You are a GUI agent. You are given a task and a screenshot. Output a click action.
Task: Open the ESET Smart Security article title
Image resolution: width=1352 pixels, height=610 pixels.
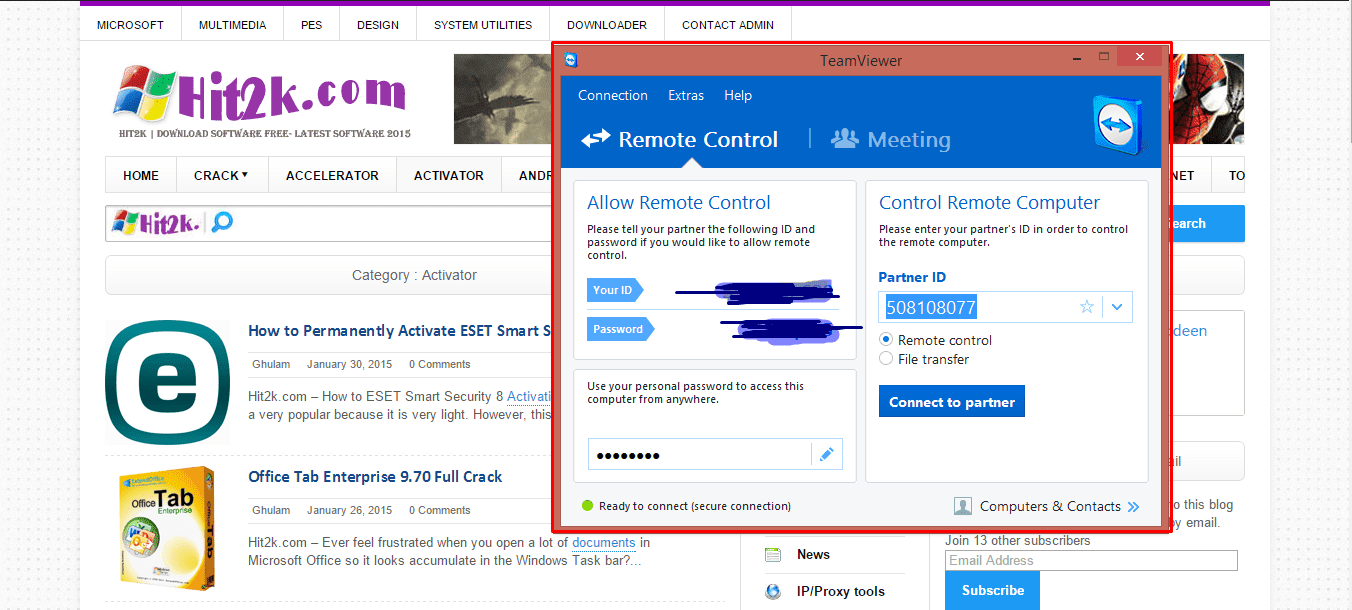pos(400,331)
